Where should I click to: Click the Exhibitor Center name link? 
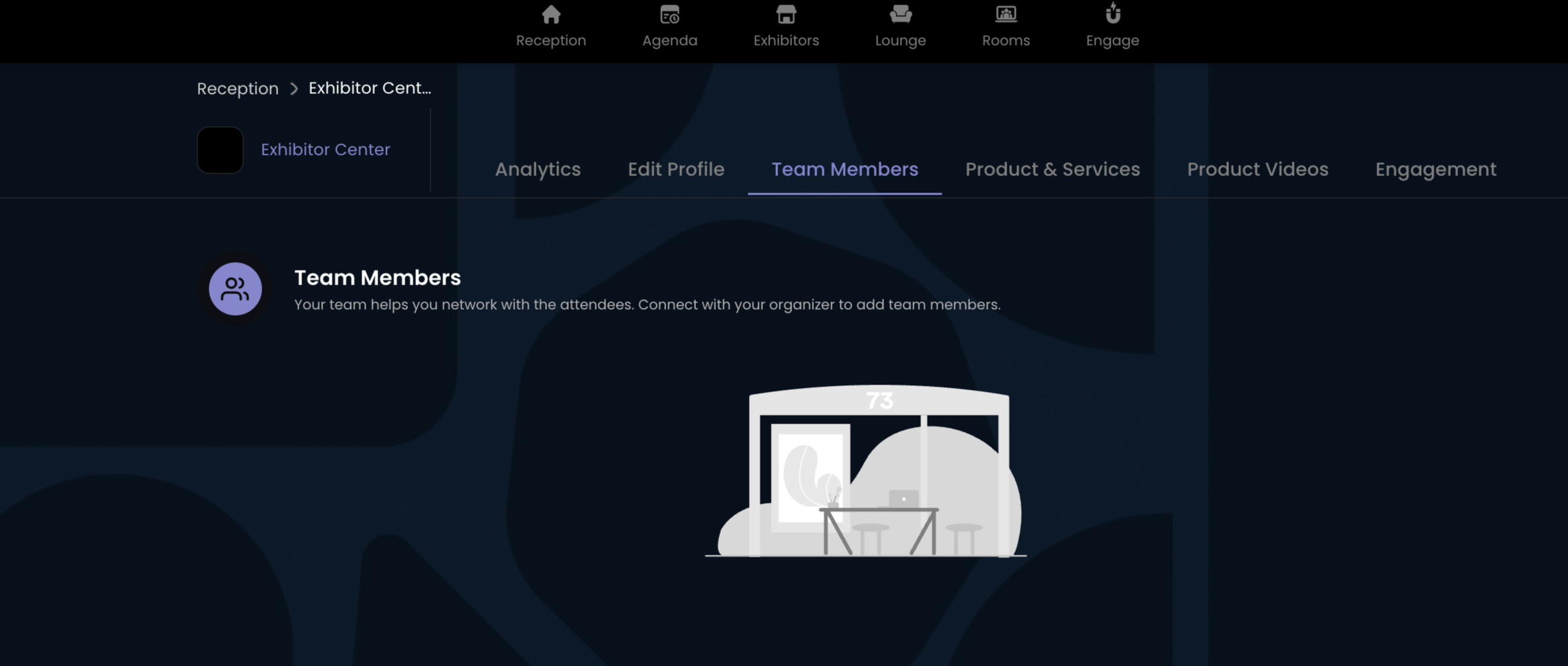point(325,150)
